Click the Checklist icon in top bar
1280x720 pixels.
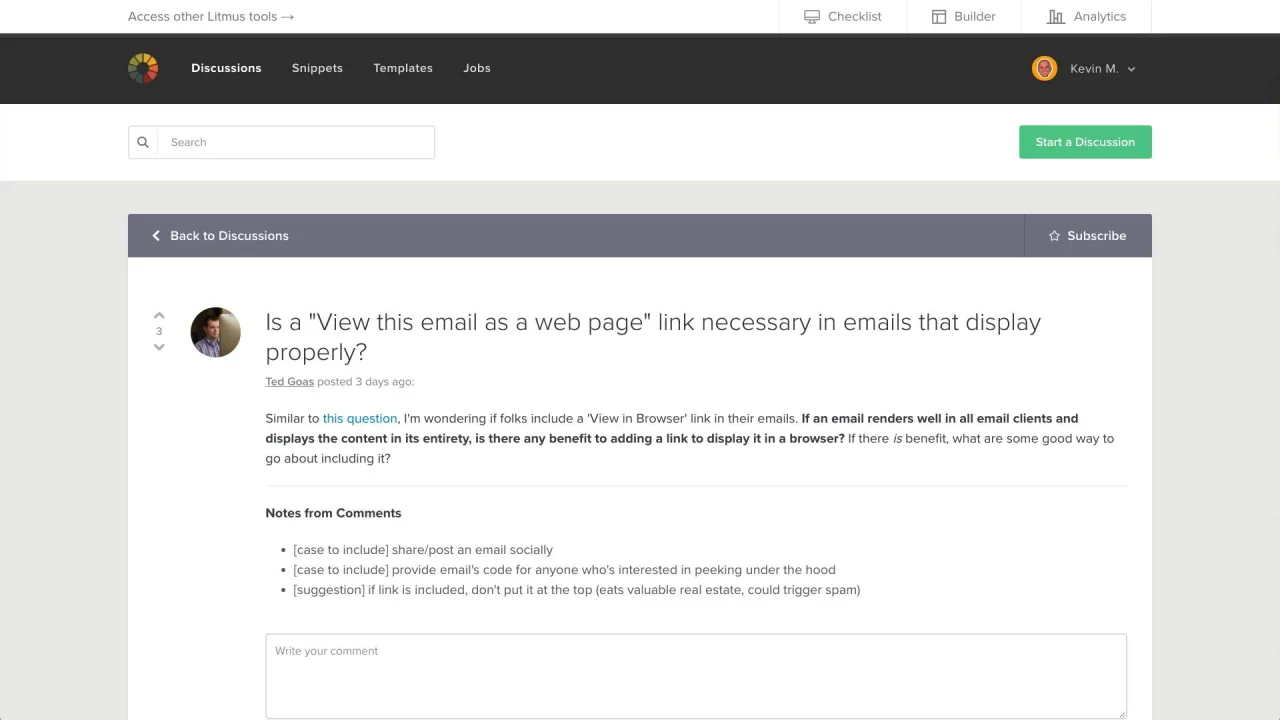tap(812, 17)
